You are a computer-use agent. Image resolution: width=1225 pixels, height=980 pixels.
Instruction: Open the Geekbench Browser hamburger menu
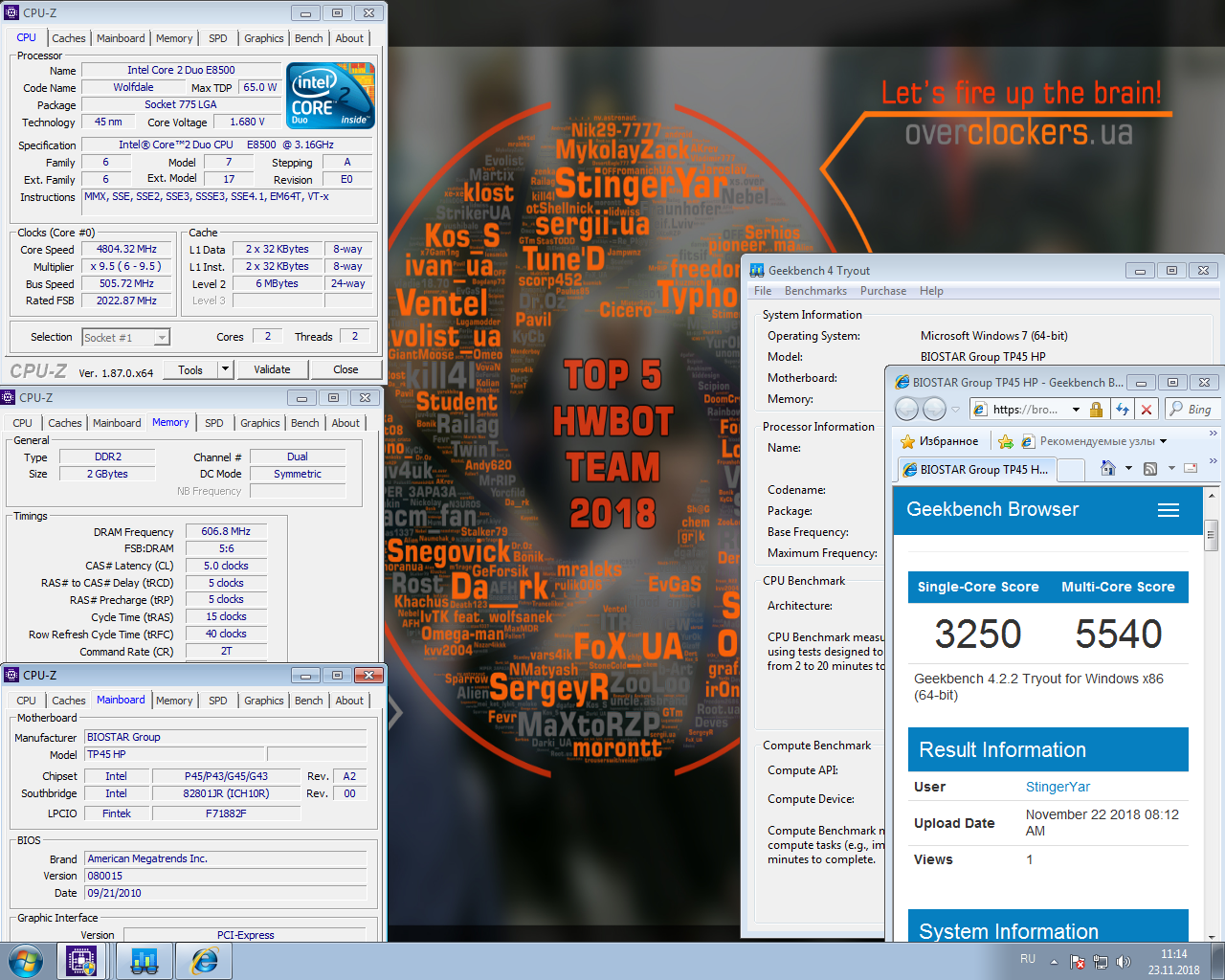(1169, 510)
